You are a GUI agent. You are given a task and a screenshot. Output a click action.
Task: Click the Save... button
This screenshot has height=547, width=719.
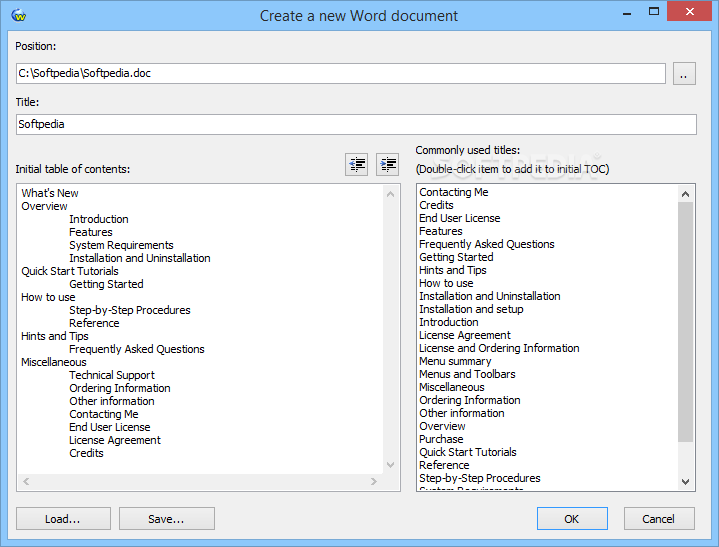point(166,519)
